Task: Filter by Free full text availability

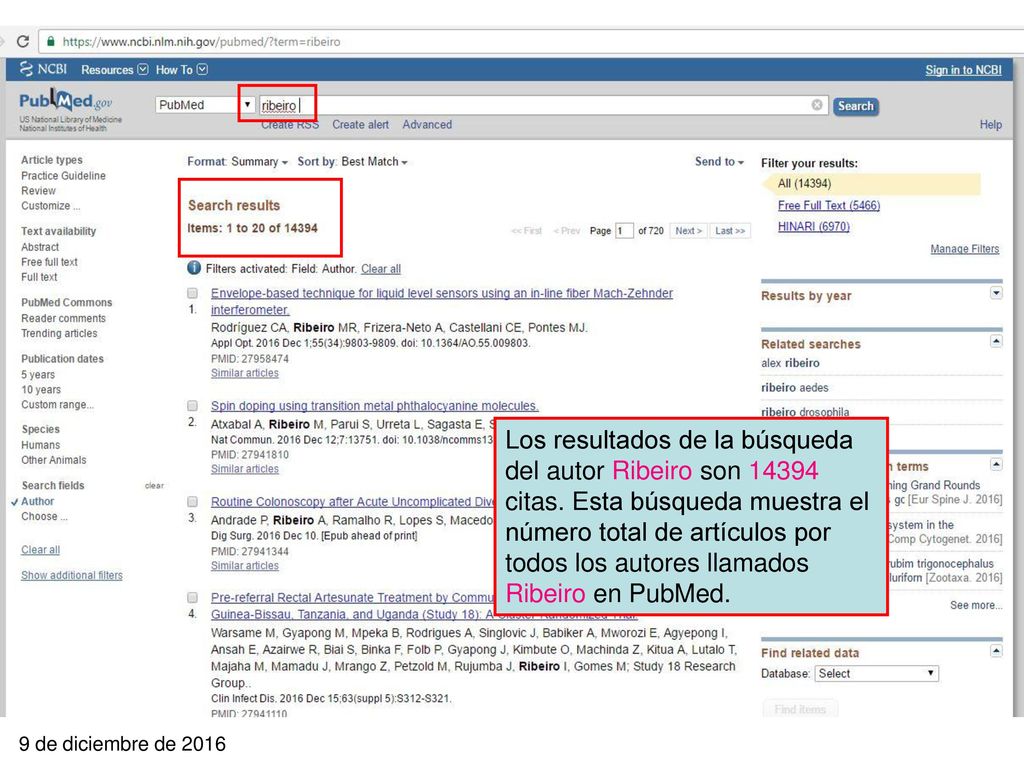Action: tap(49, 261)
